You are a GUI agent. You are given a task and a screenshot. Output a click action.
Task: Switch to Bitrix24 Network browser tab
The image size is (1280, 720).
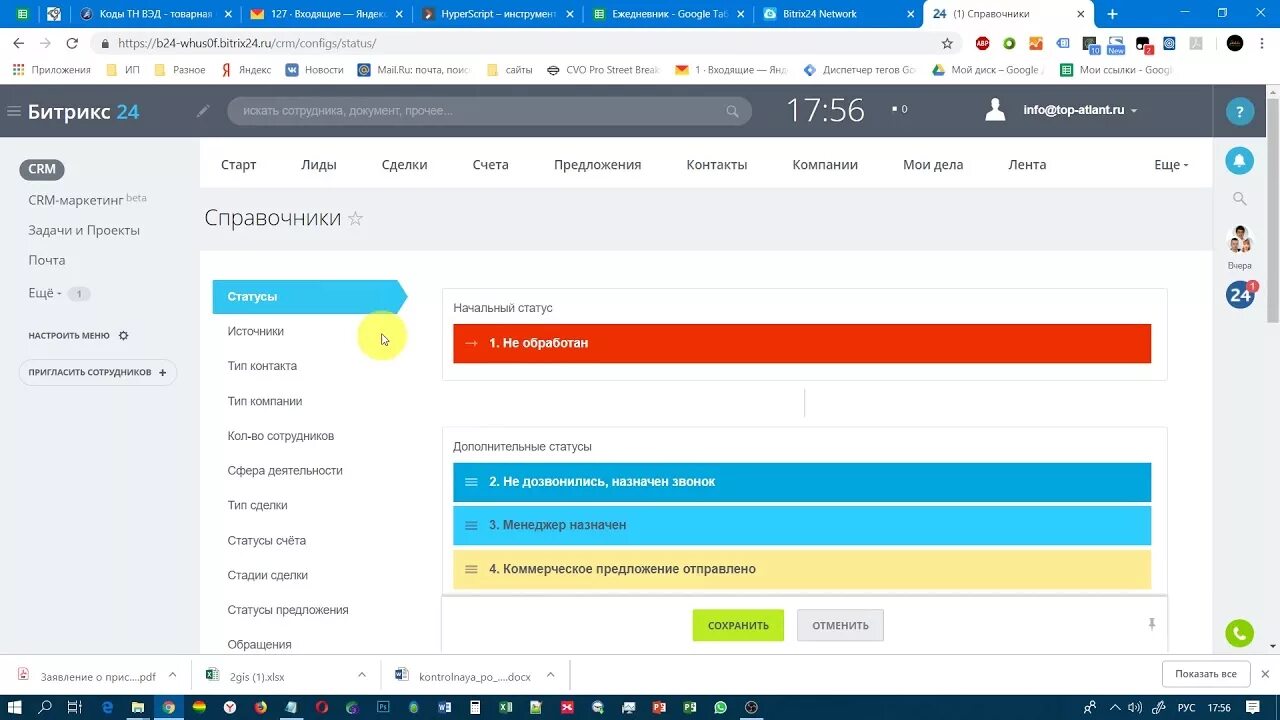coord(836,14)
